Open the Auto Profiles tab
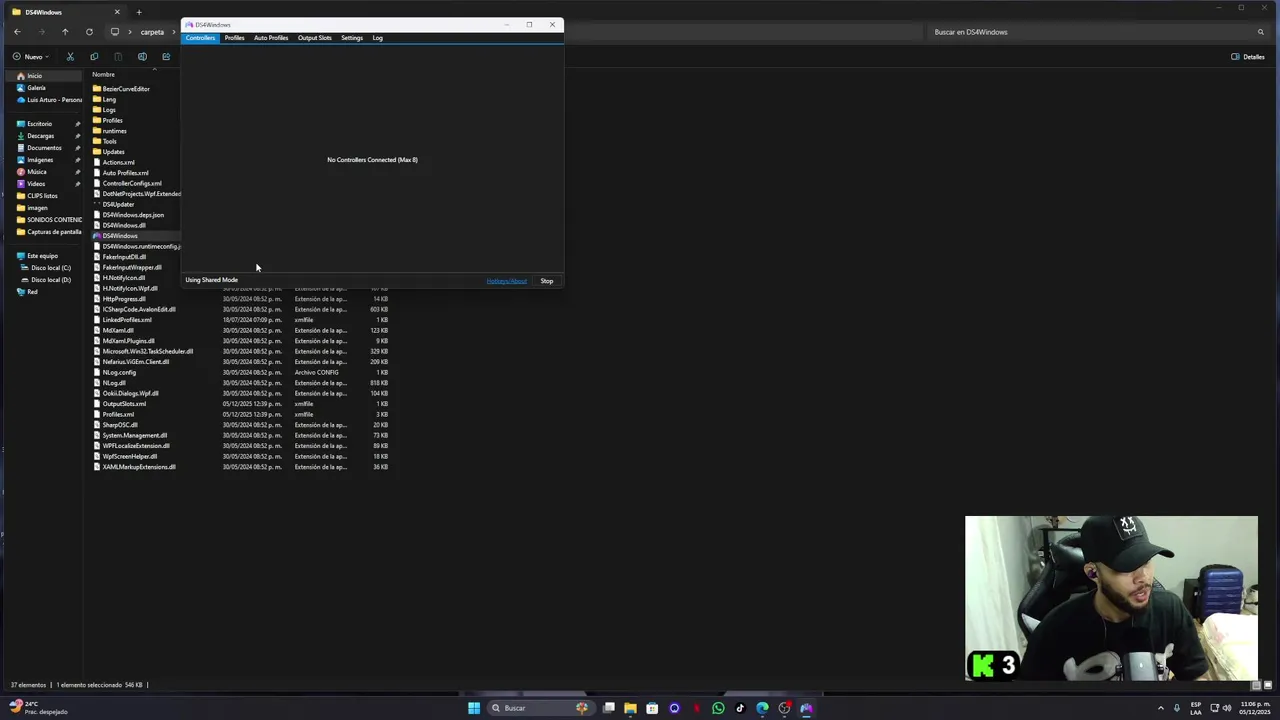Viewport: 1280px width, 720px height. coord(271,38)
